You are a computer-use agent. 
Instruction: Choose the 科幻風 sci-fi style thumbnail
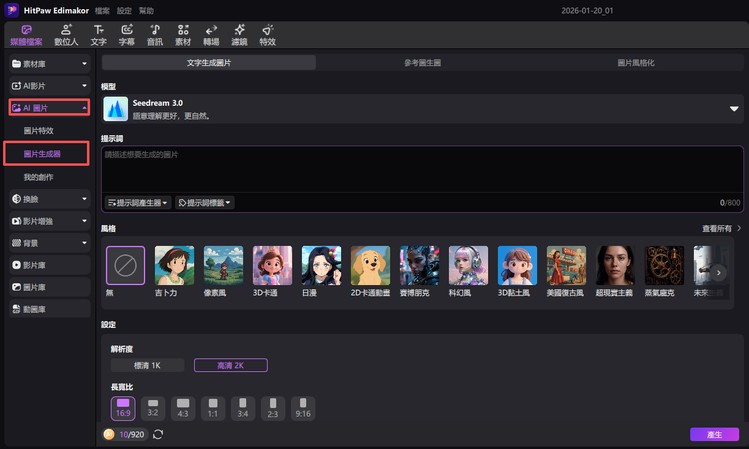tap(468, 266)
